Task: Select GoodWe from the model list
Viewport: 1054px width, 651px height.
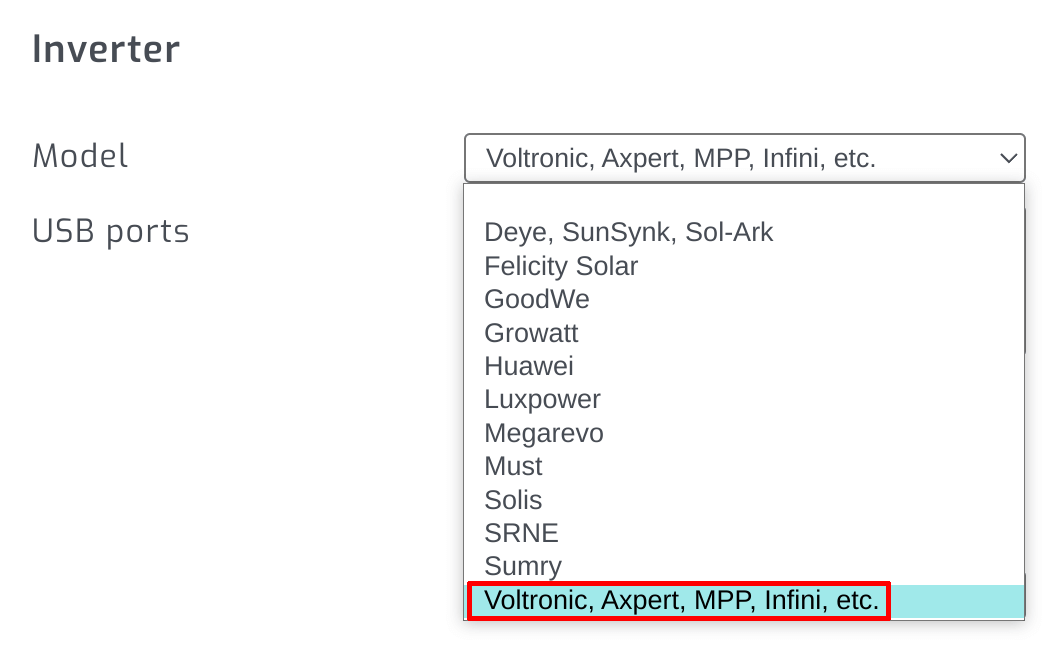Action: (x=537, y=299)
